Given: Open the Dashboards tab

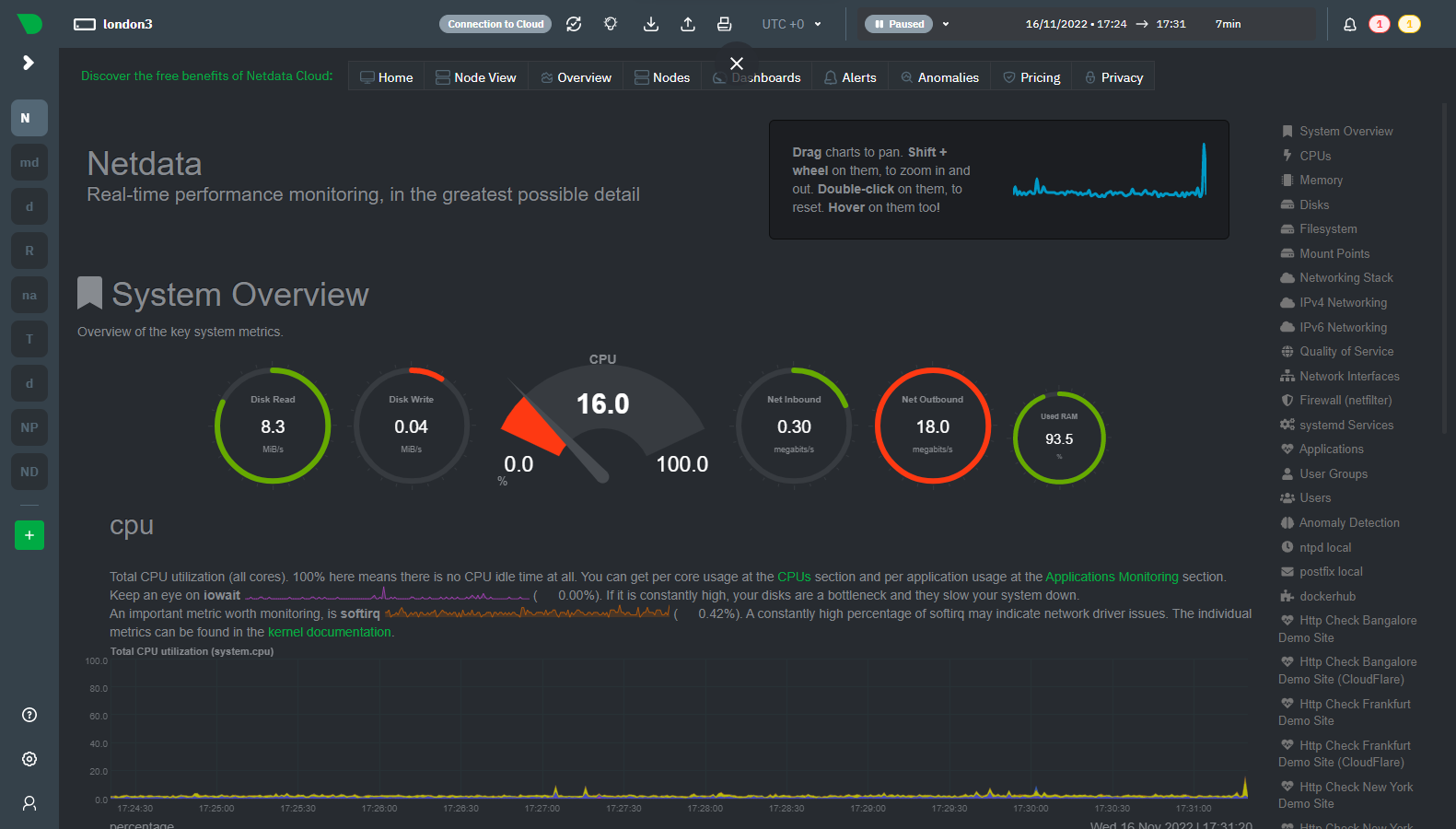Looking at the screenshot, I should tap(757, 77).
